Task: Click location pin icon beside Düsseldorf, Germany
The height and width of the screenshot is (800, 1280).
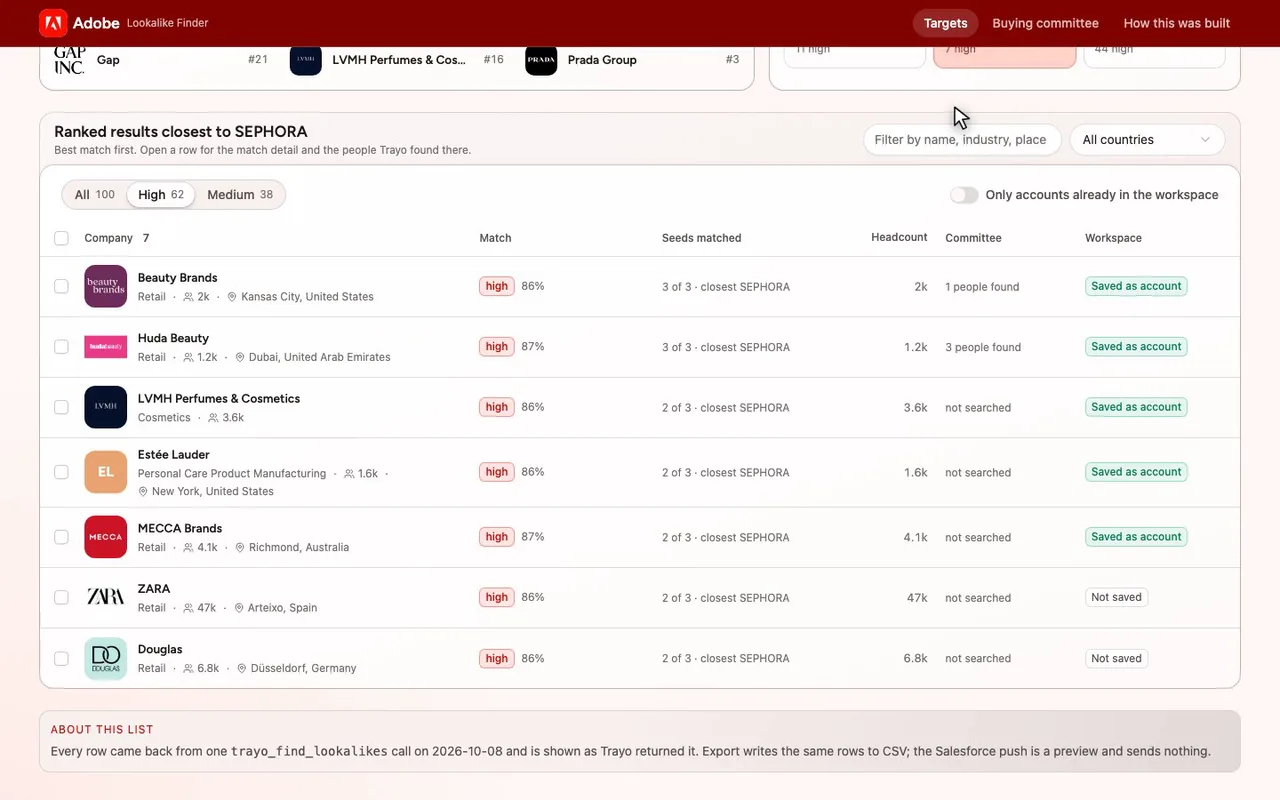Action: click(242, 668)
